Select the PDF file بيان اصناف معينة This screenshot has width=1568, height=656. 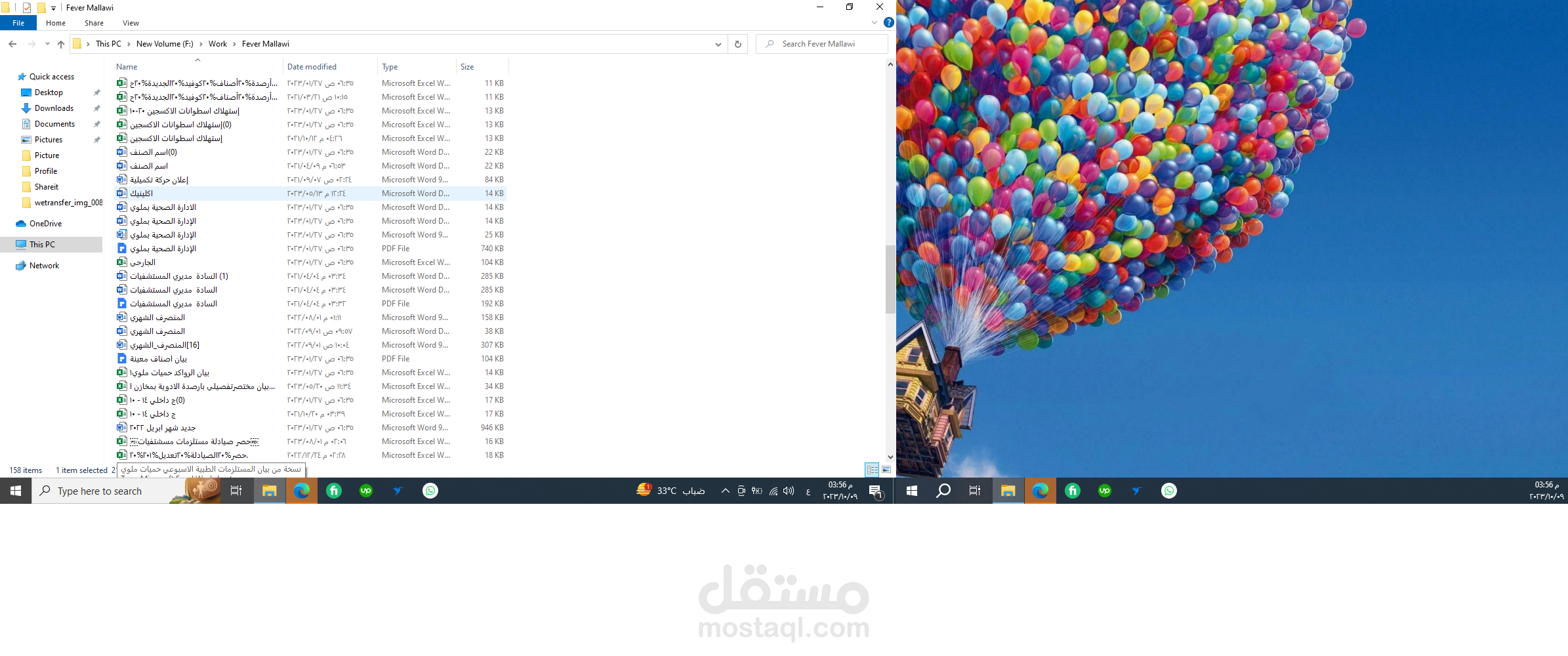(x=310, y=359)
